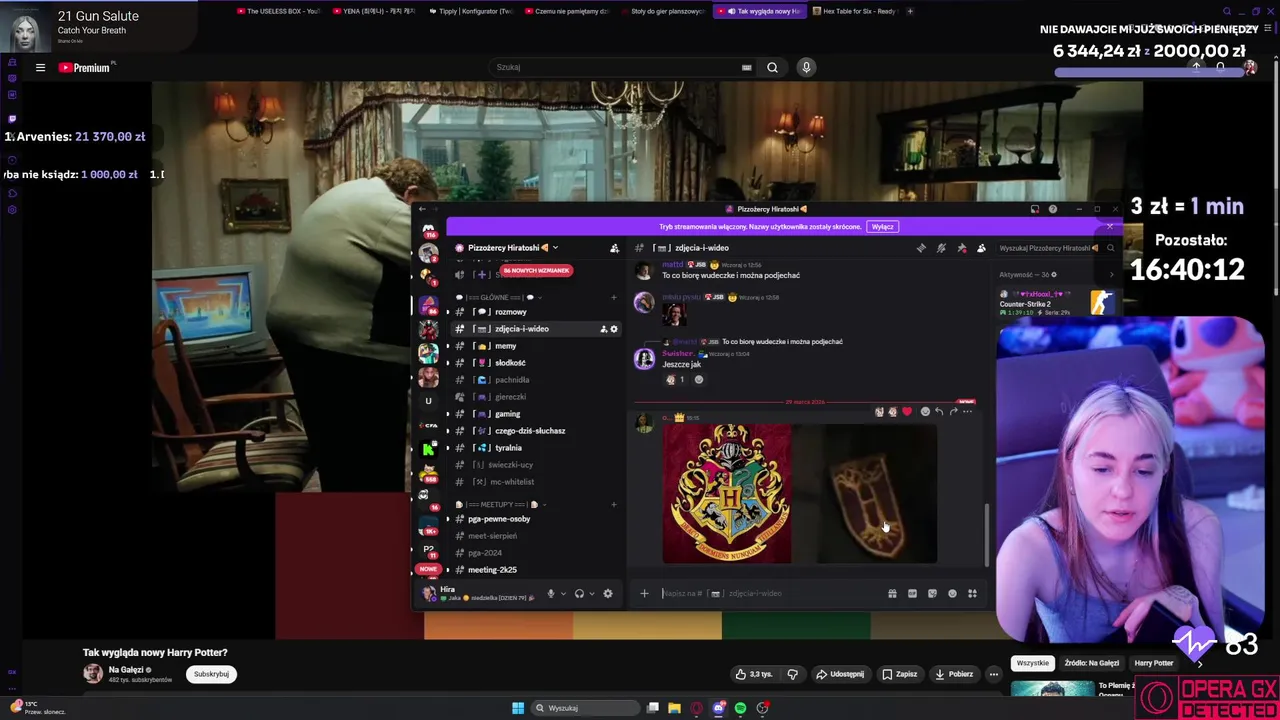Click the Zapisz save button

(899, 674)
